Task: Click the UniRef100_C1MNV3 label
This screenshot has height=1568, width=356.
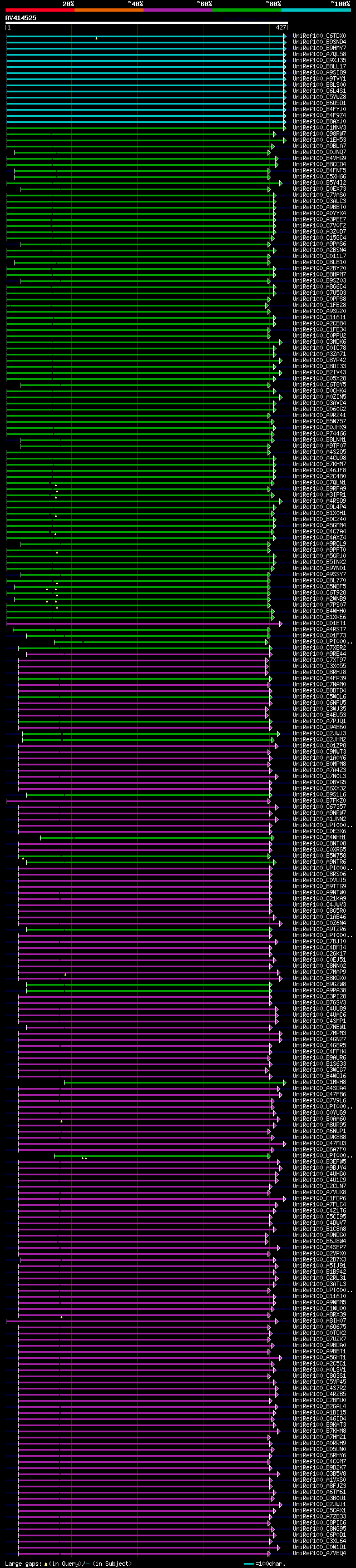Action: coord(319,127)
